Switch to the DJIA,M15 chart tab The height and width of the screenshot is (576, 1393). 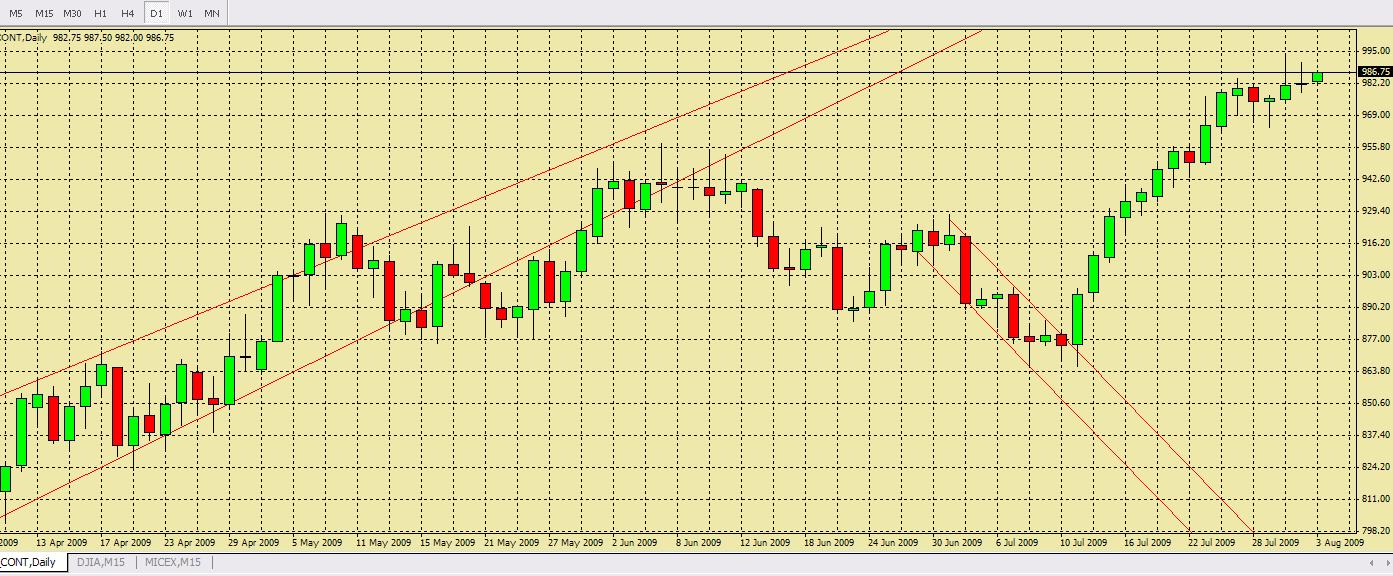click(x=101, y=563)
